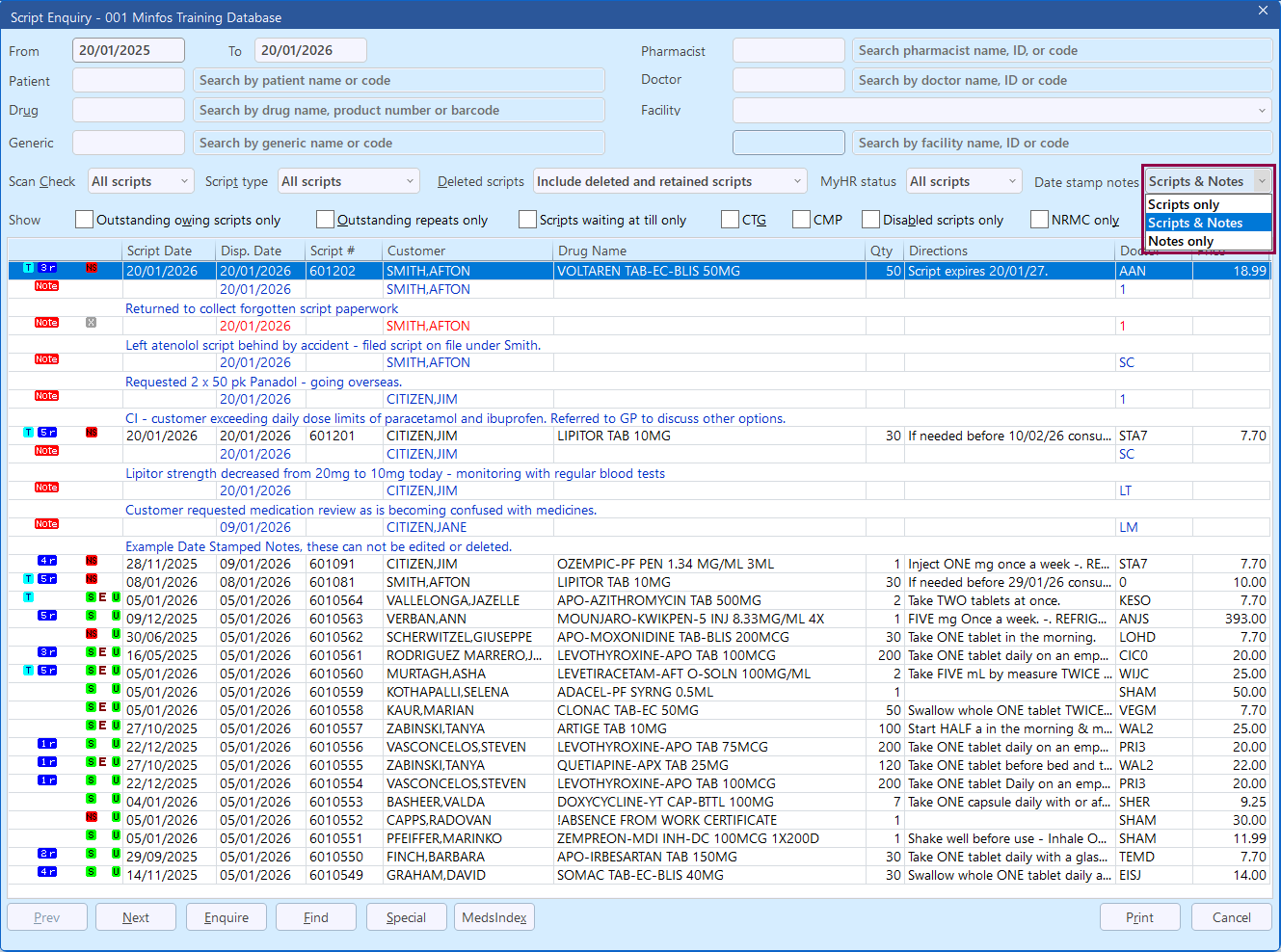1281x952 pixels.
Task: Check the Disabled scripts only box
Action: (x=870, y=220)
